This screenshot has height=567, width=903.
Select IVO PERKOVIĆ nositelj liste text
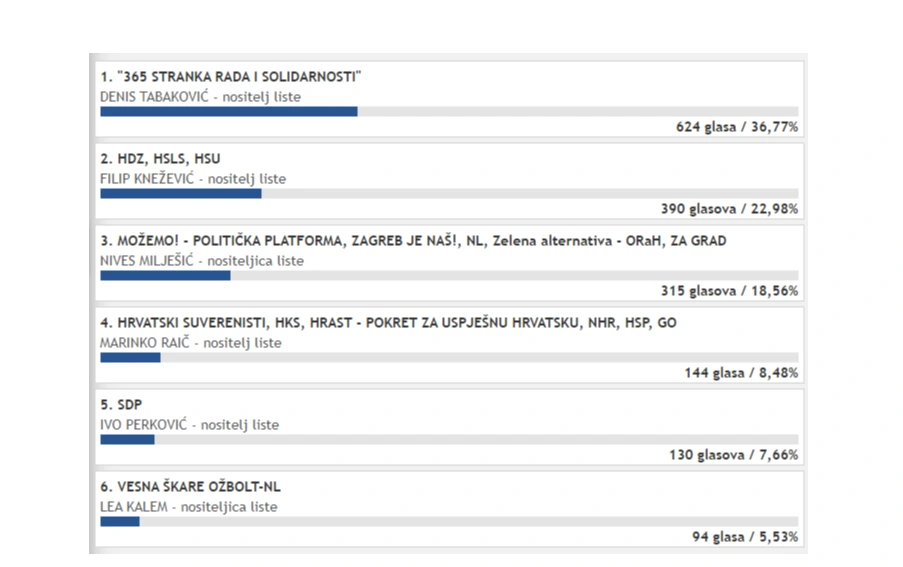(189, 425)
